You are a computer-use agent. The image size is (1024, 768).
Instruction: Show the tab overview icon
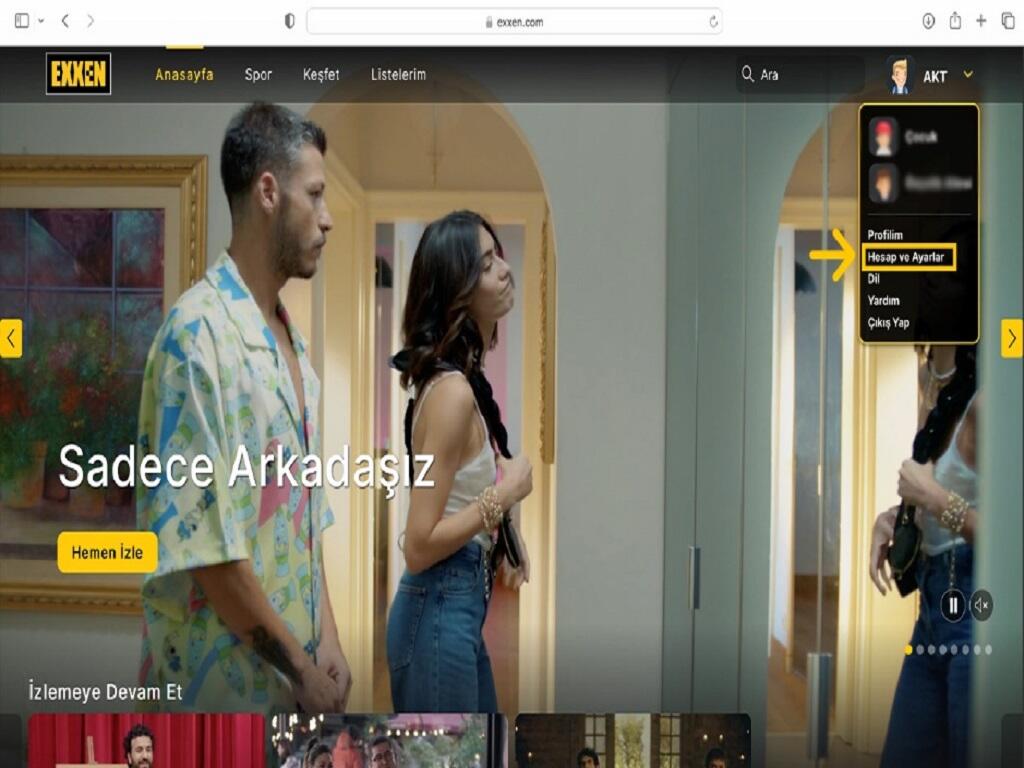click(x=1008, y=21)
